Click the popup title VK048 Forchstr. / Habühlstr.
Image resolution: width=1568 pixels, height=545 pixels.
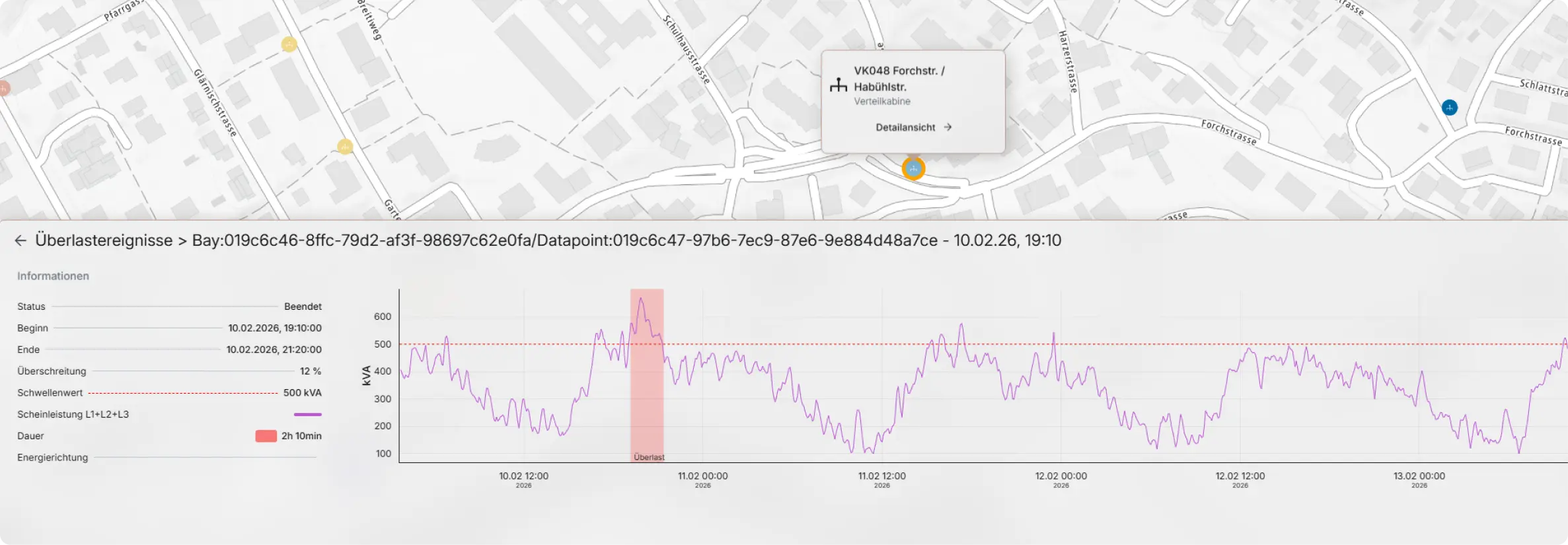click(899, 79)
